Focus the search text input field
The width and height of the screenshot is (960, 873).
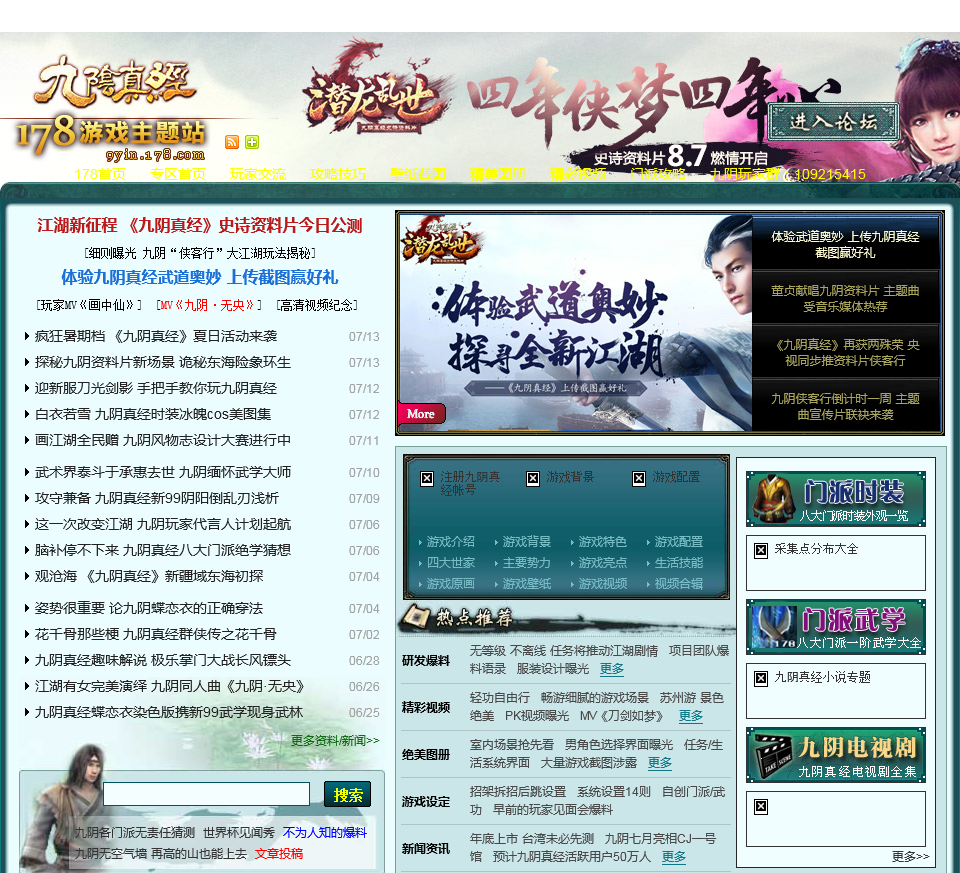pos(206,794)
